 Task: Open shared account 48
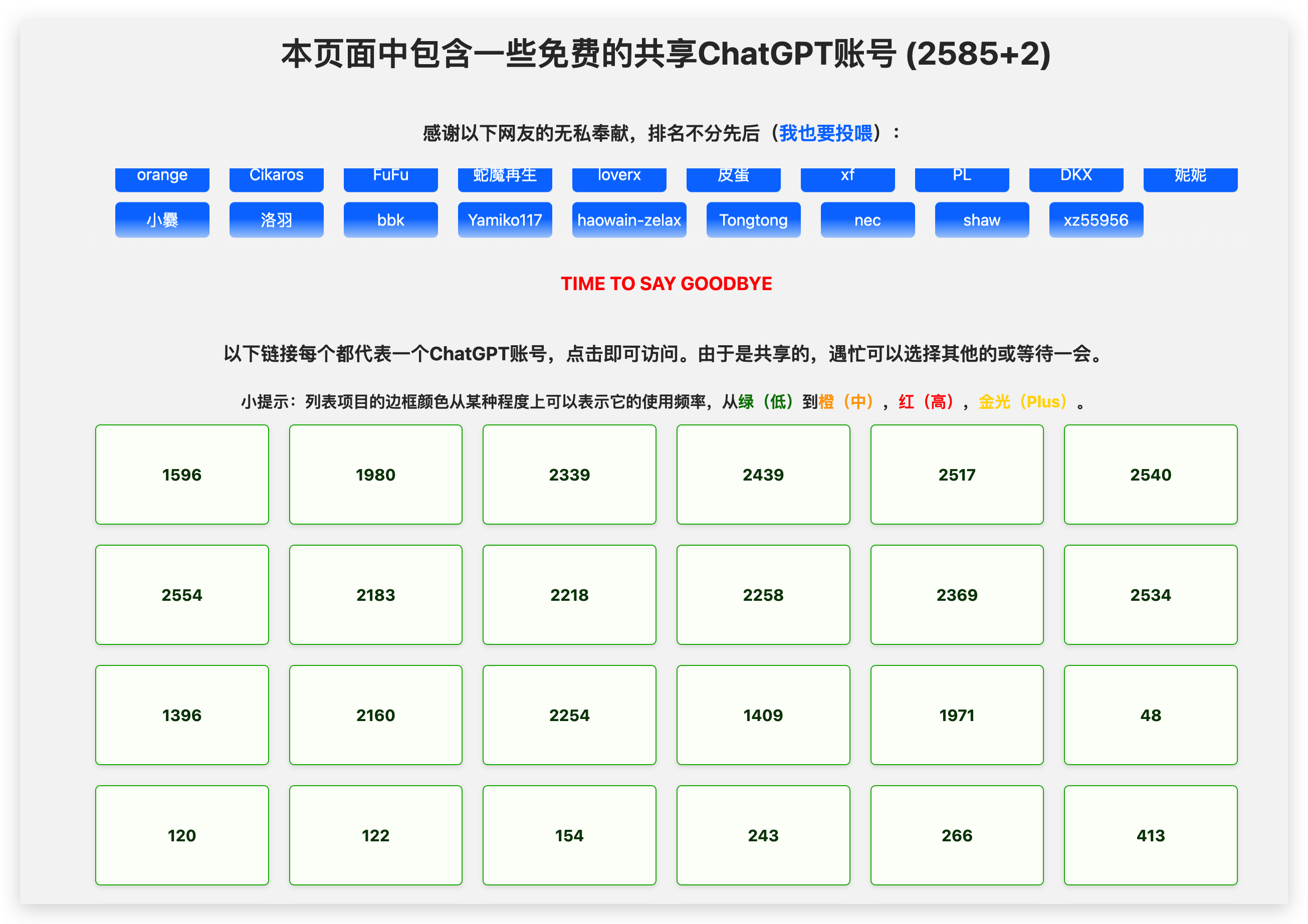(x=1150, y=715)
